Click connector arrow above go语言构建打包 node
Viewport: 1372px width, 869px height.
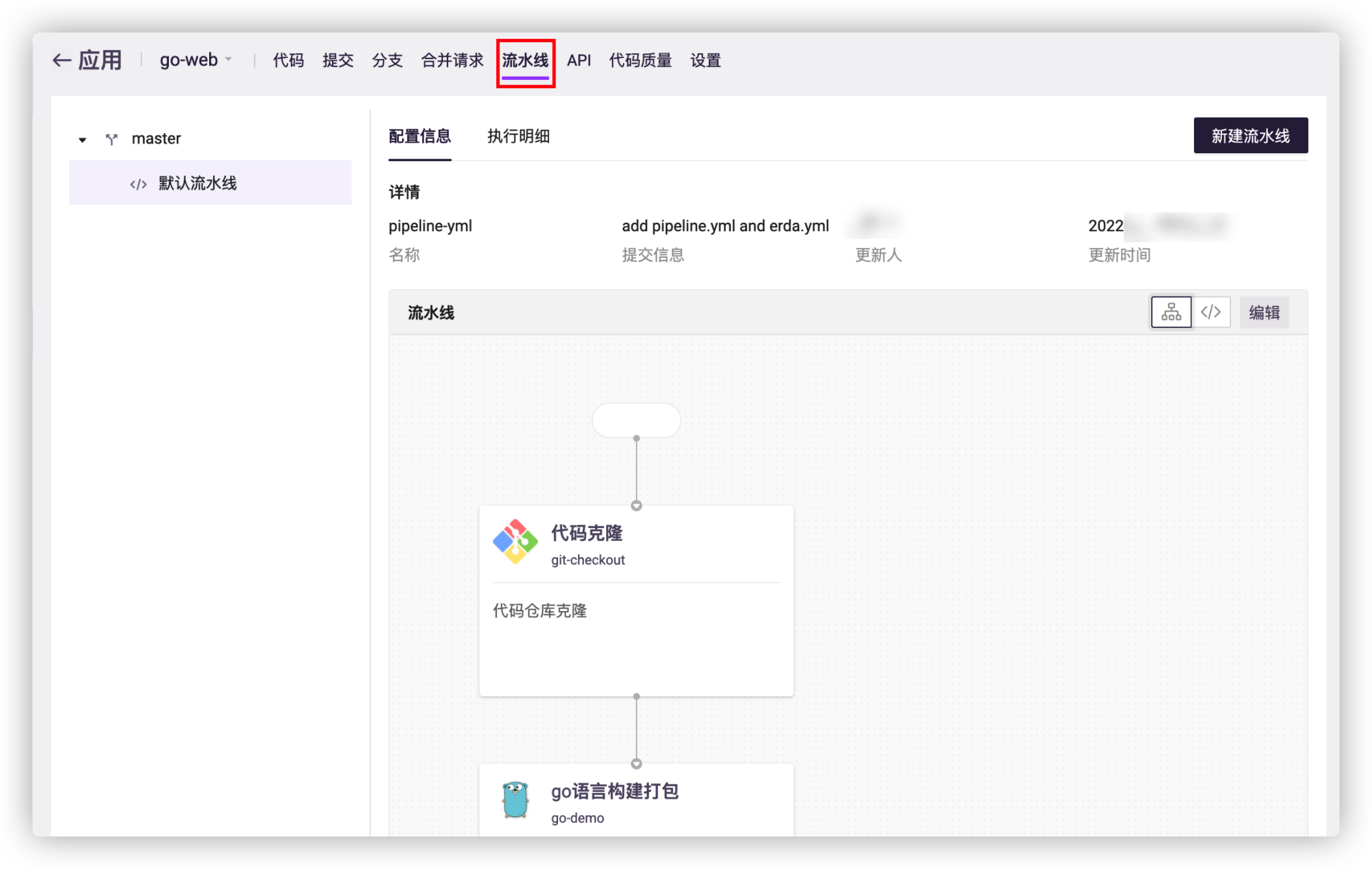tap(637, 763)
